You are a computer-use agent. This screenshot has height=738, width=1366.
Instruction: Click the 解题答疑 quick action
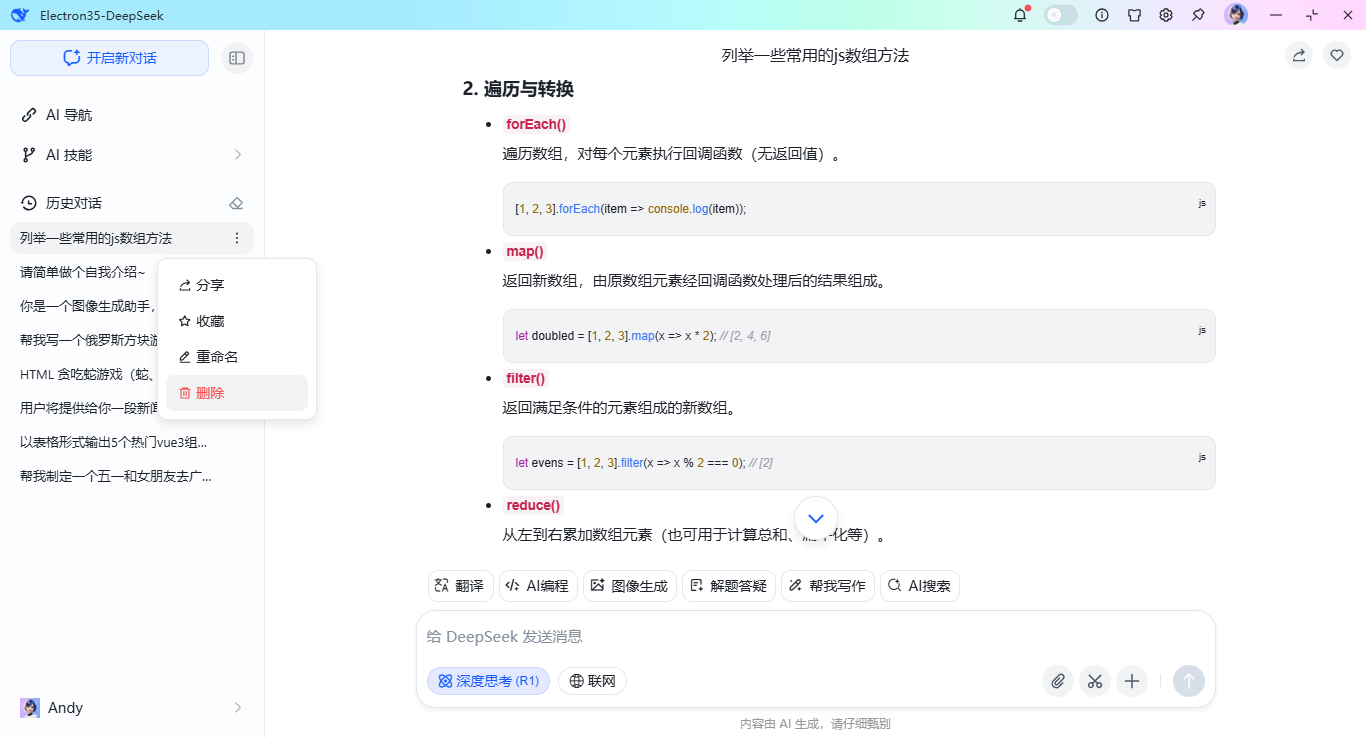pyautogui.click(x=729, y=586)
